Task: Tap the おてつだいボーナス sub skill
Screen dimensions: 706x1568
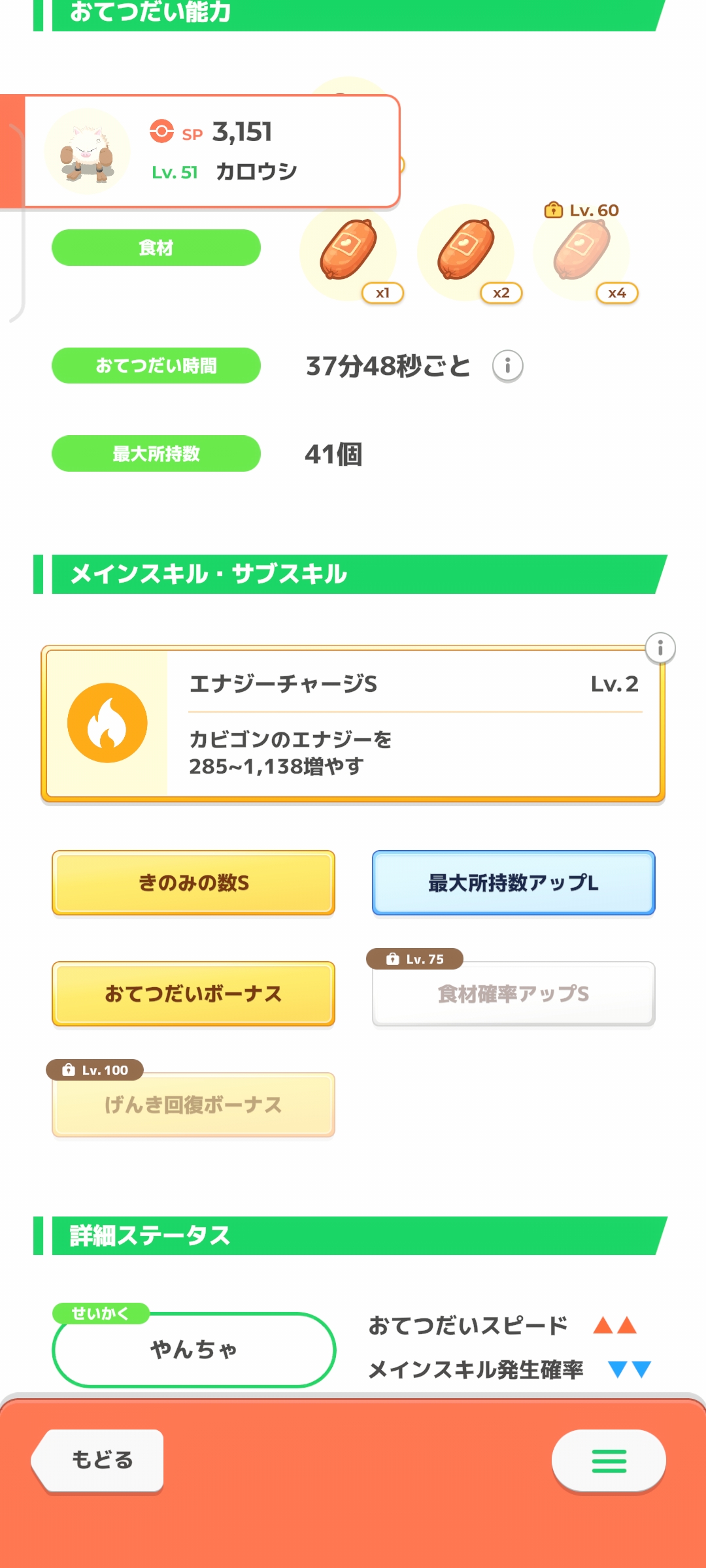Action: (x=193, y=994)
